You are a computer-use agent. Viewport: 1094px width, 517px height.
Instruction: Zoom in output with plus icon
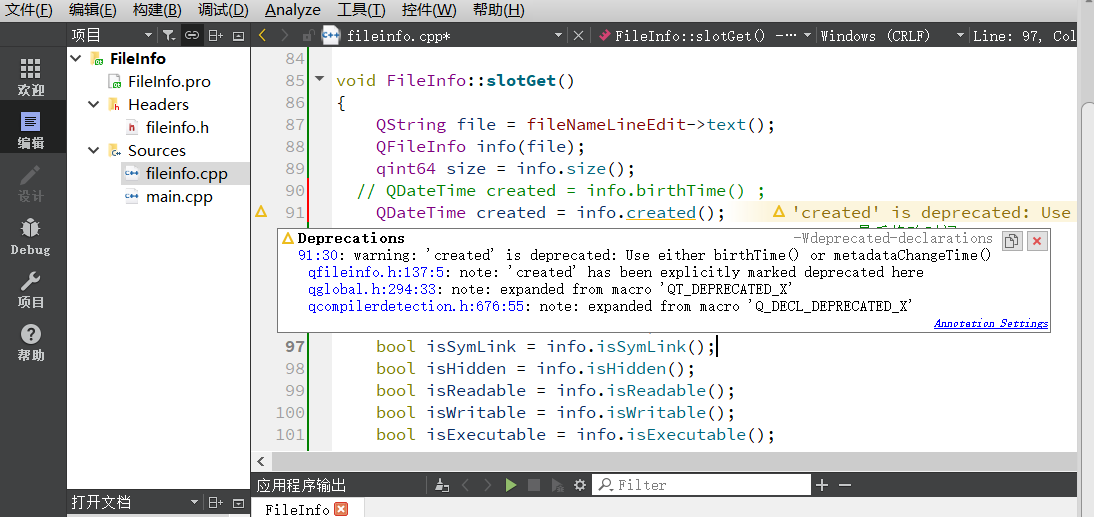[823, 485]
